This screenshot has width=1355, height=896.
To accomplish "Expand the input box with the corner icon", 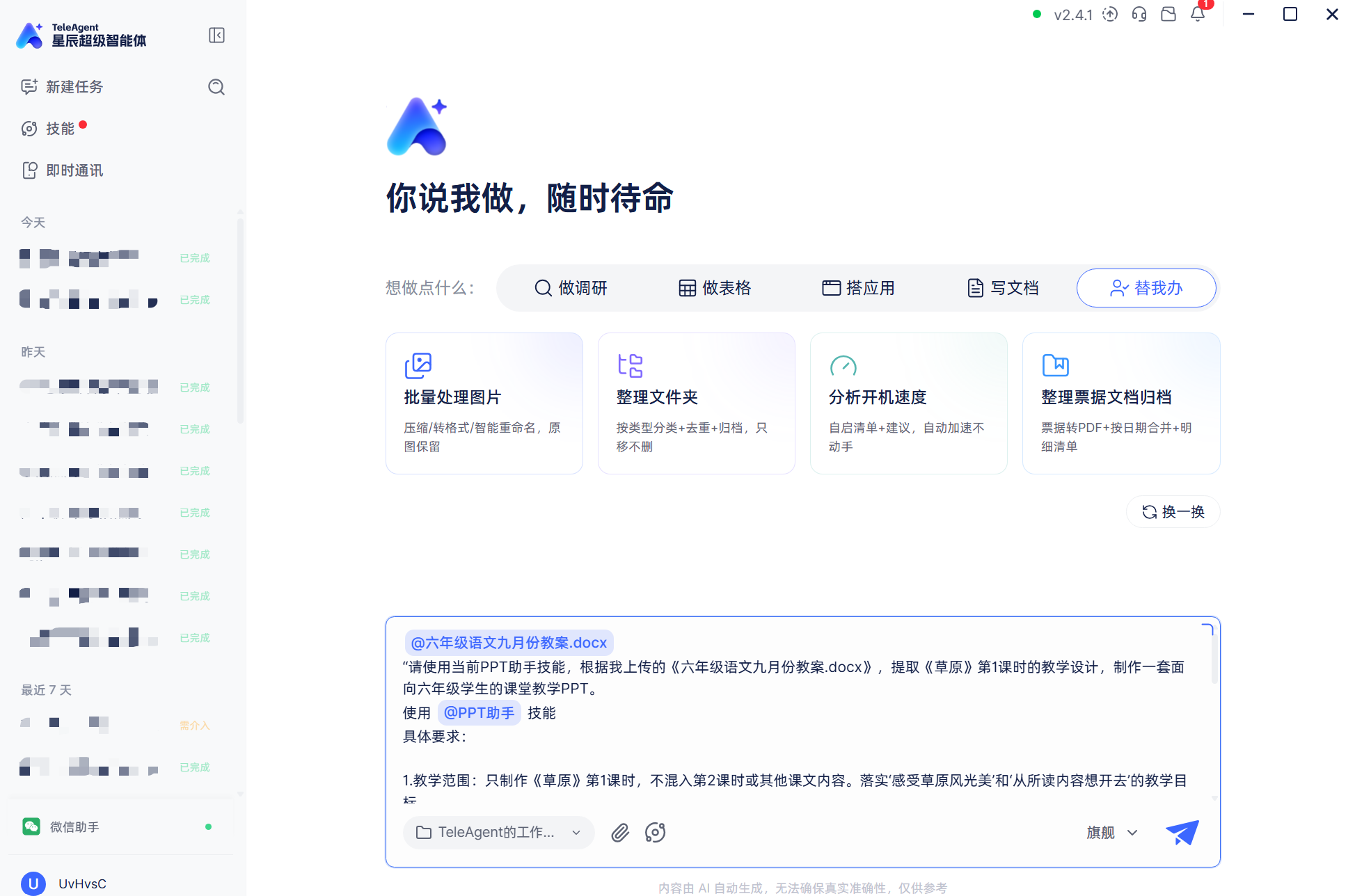I will [1207, 630].
